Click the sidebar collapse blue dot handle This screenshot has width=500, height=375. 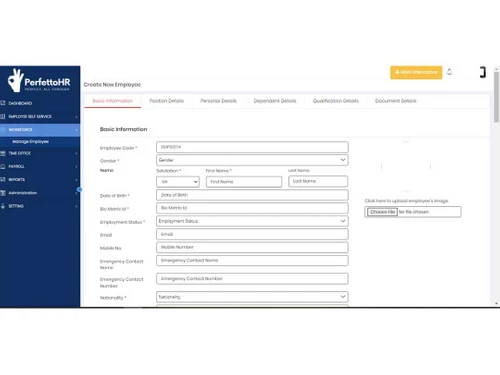point(79,189)
